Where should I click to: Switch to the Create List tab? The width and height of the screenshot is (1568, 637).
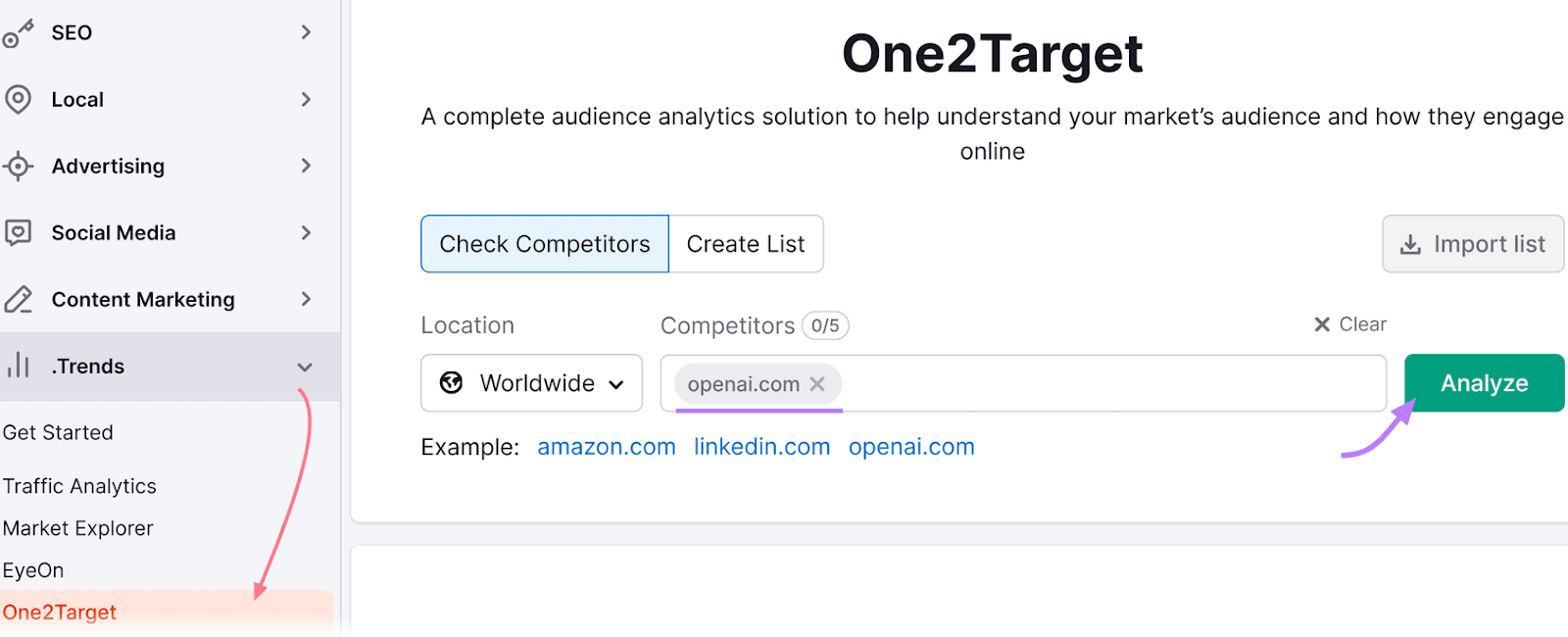pos(746,244)
